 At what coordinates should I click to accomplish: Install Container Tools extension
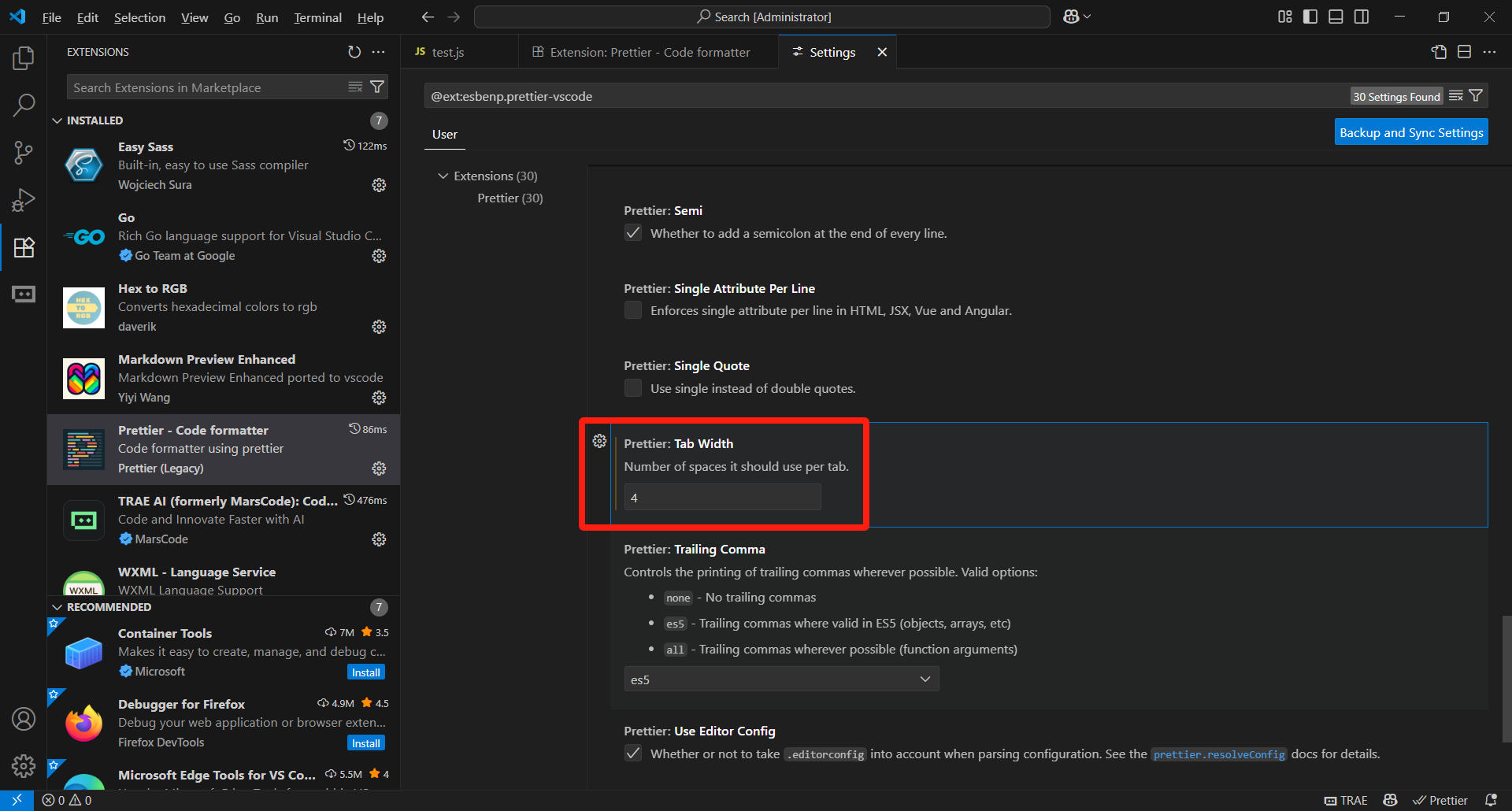point(365,672)
